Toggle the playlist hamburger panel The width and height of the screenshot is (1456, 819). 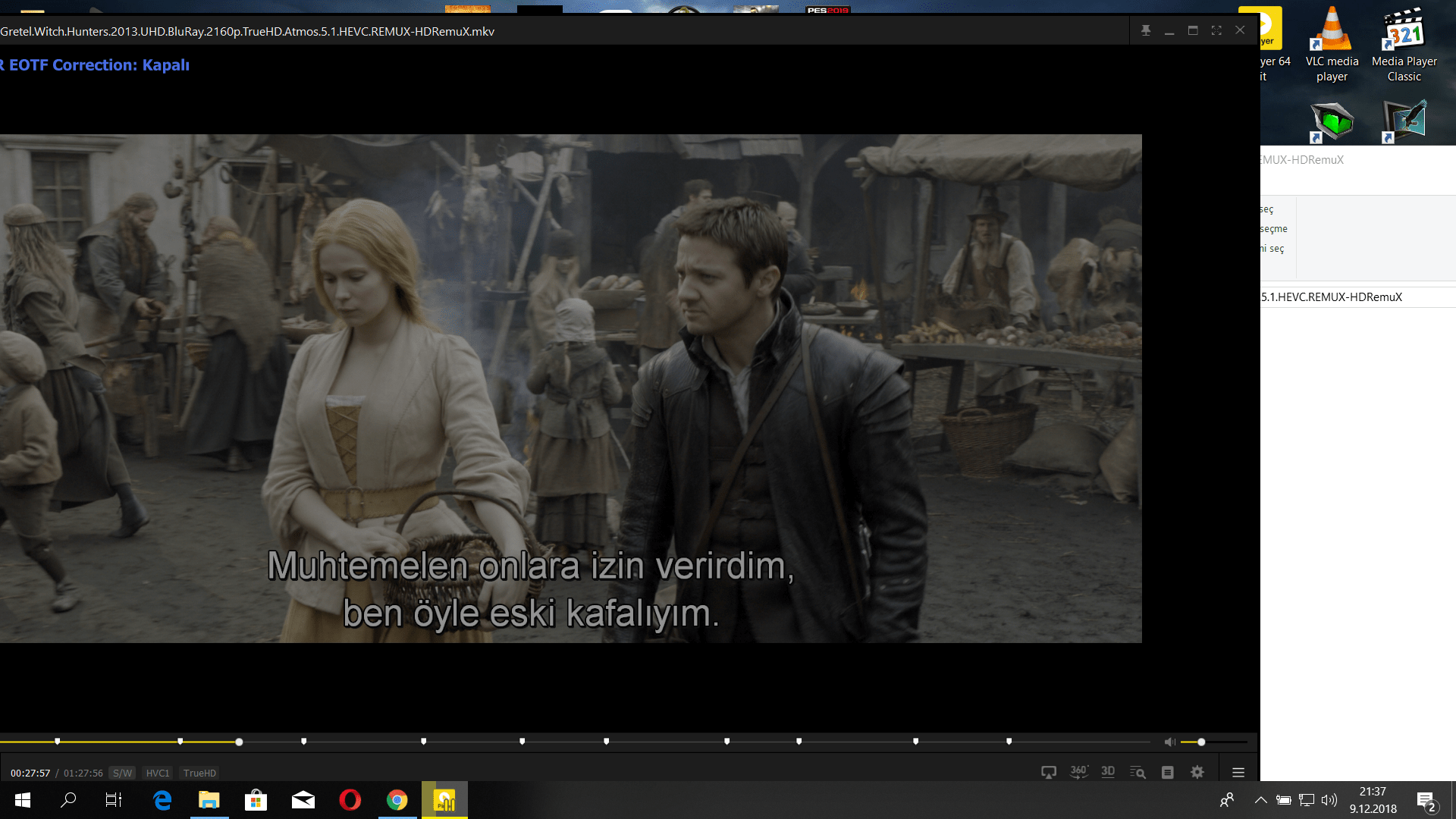[x=1238, y=772]
